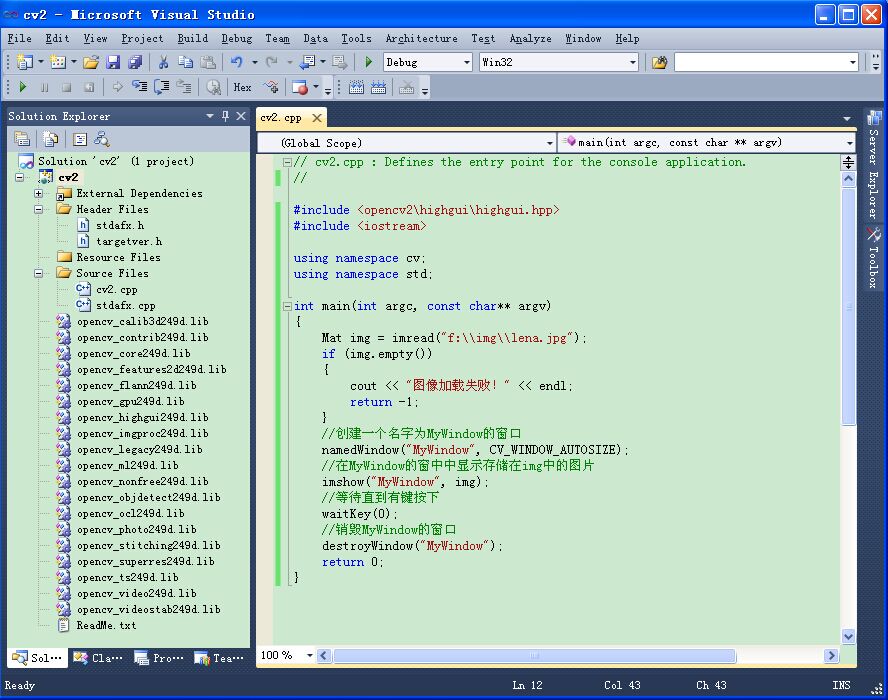Click the Find in Files icon next to Win32
The image size is (888, 700).
659,62
